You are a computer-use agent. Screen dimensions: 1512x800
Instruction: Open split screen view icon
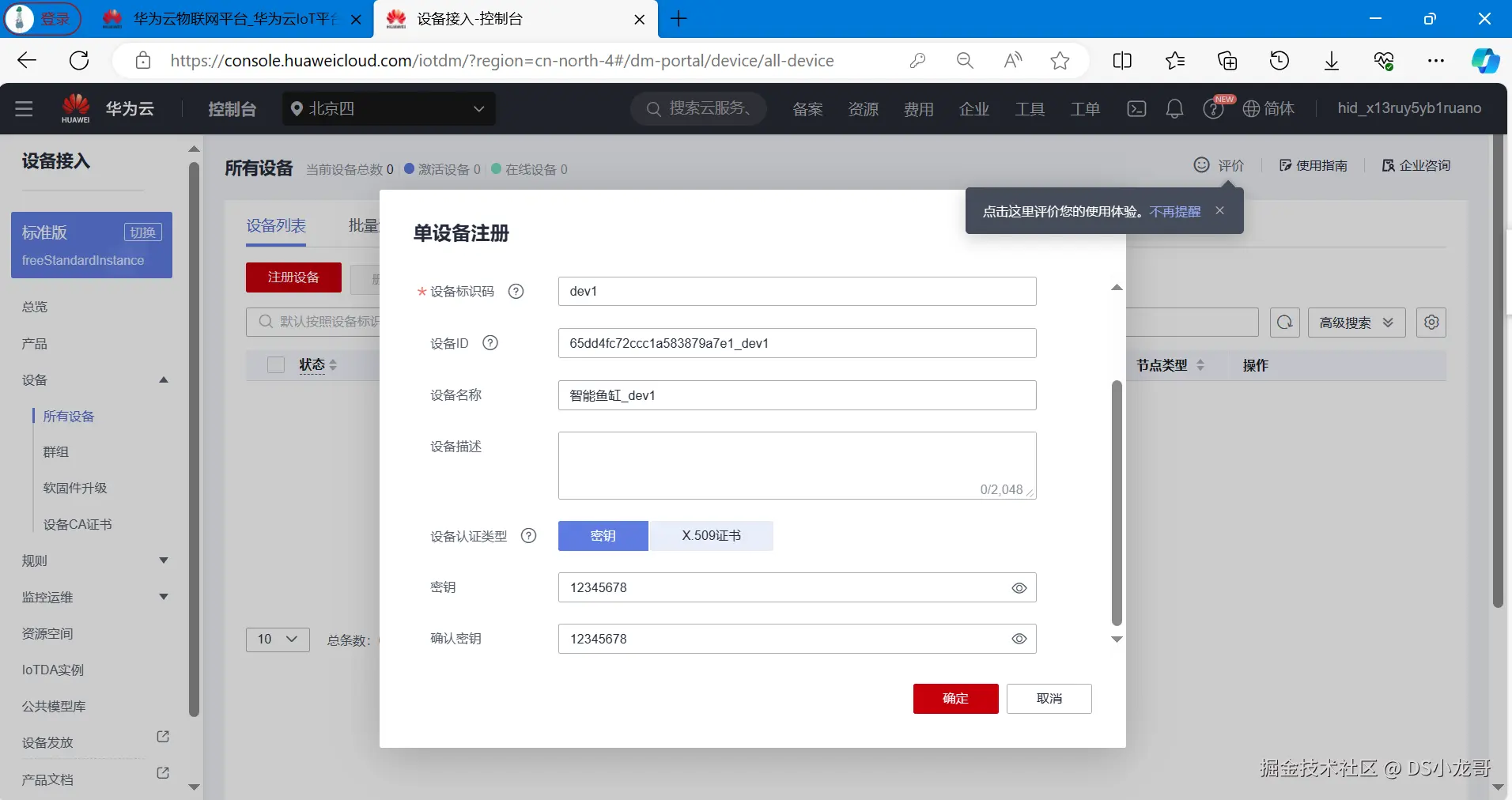[1122, 61]
